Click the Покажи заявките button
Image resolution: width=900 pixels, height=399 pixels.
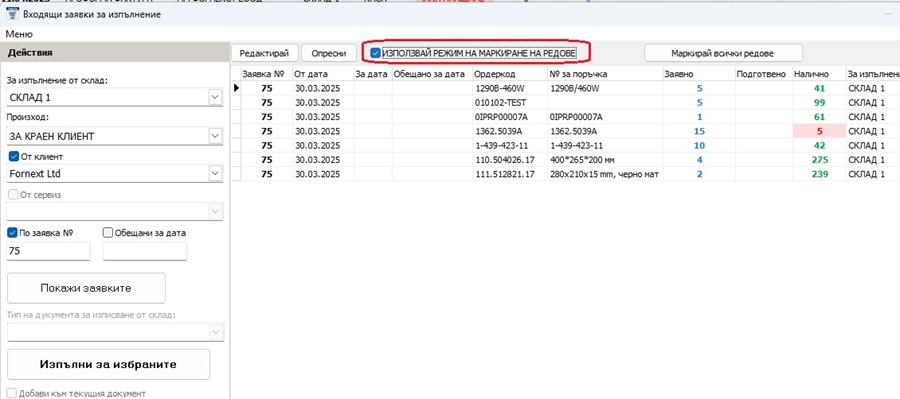(x=86, y=288)
